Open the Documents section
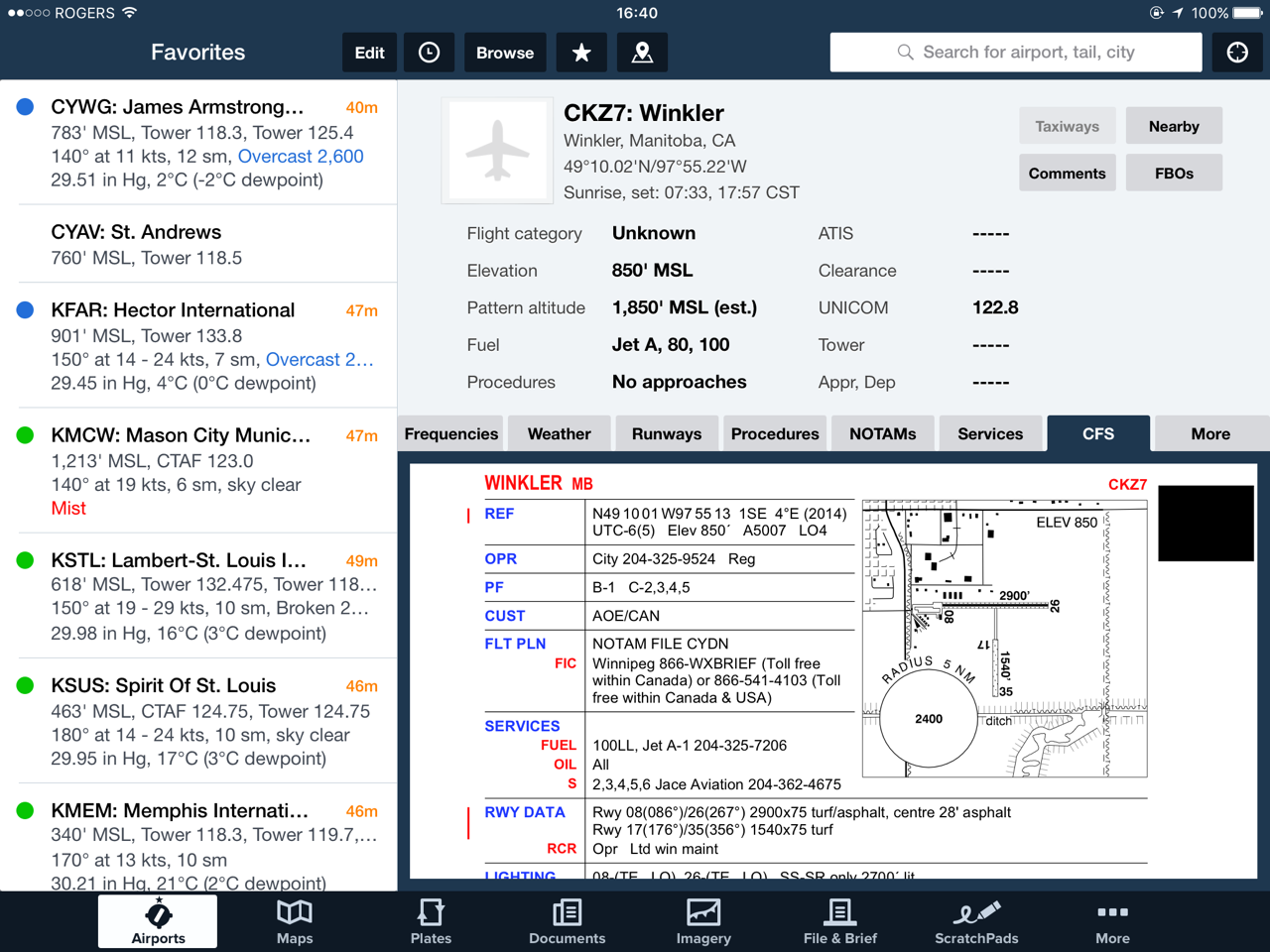Image resolution: width=1270 pixels, height=952 pixels. click(567, 921)
